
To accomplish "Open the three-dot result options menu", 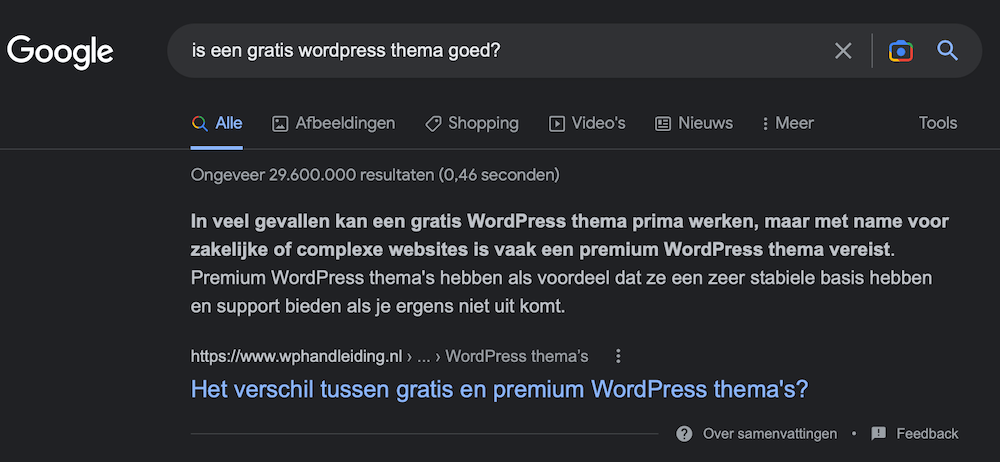I will click(x=618, y=356).
